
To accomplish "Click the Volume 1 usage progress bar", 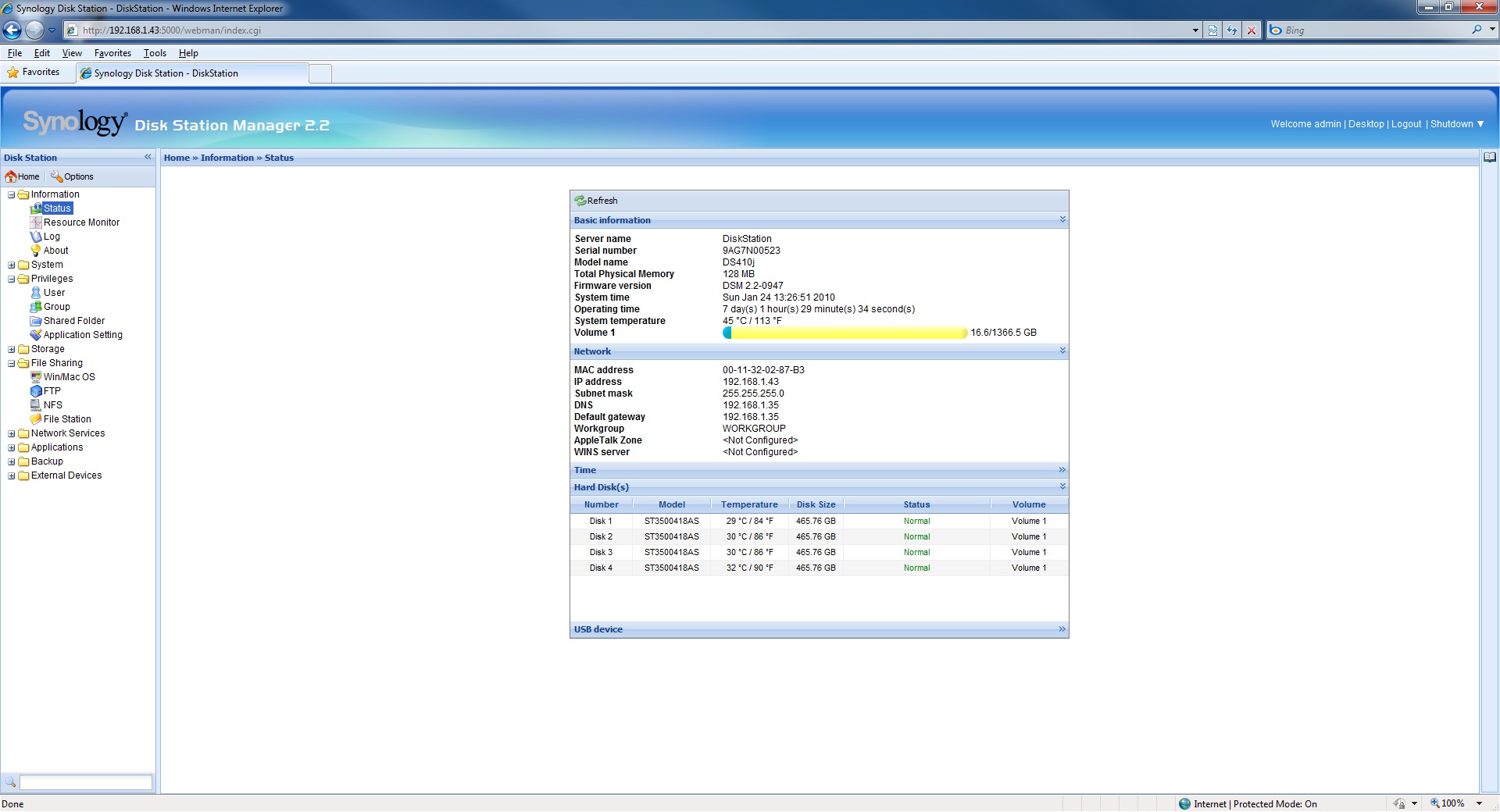I will [845, 333].
